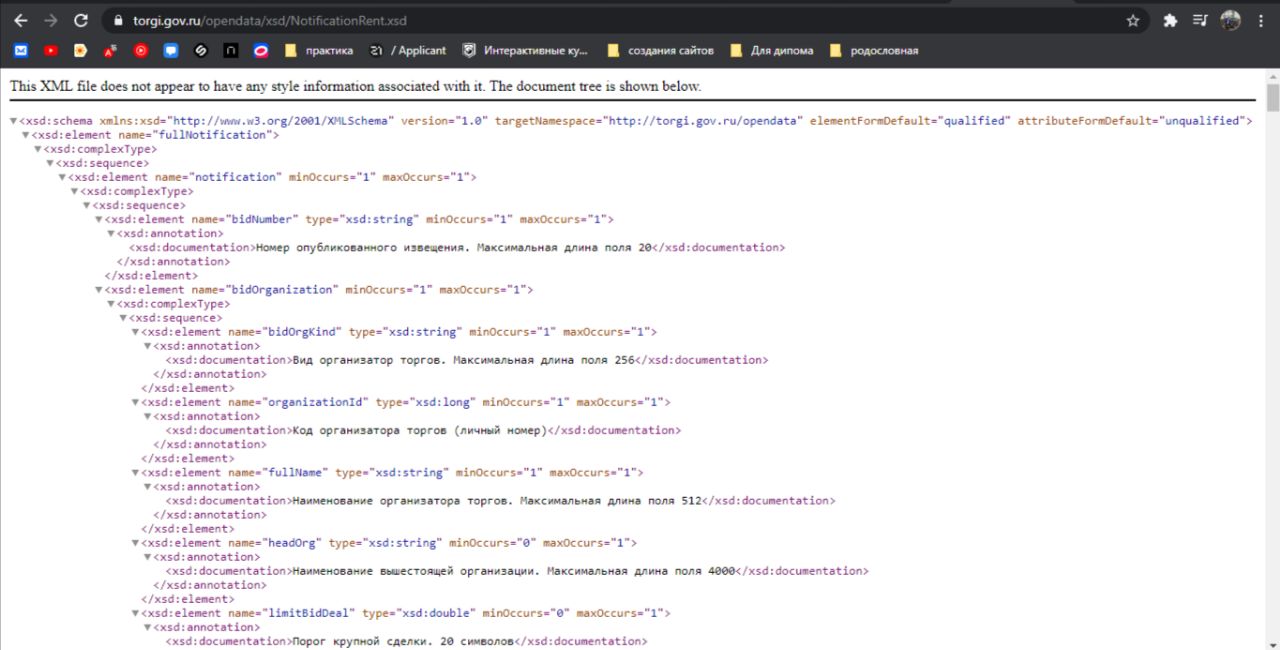
Task: Open the blue chat bubble bookmark icon
Action: (x=171, y=50)
